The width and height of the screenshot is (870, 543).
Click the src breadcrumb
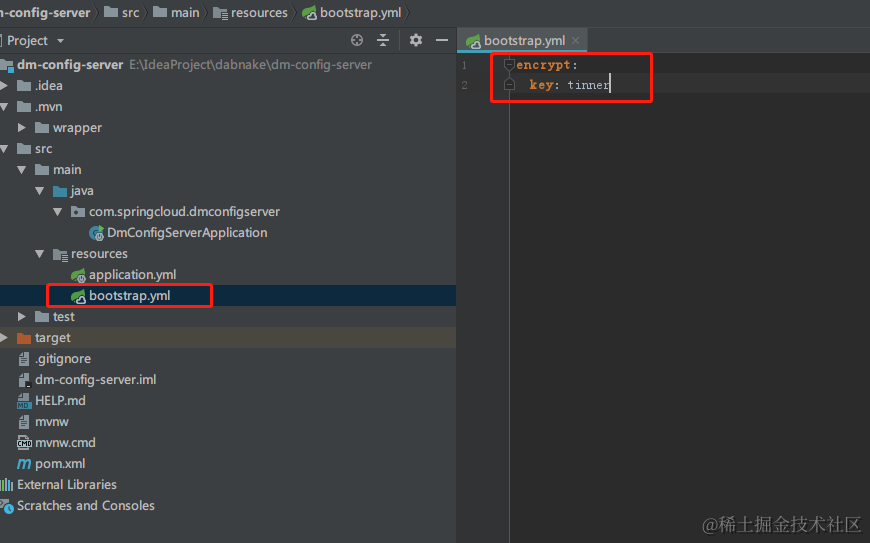[x=122, y=13]
